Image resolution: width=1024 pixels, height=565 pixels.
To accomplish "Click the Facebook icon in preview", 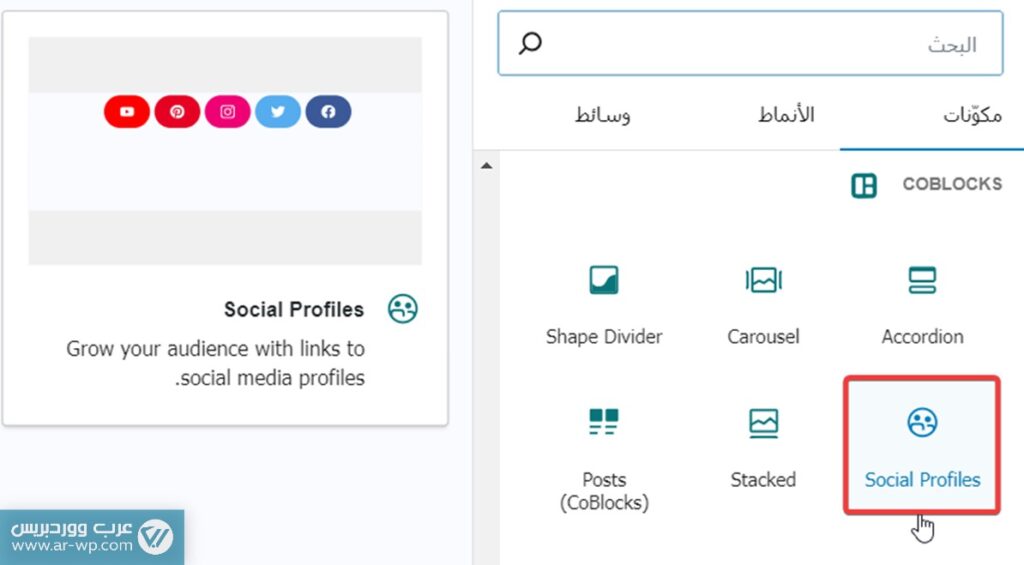I will pyautogui.click(x=328, y=112).
